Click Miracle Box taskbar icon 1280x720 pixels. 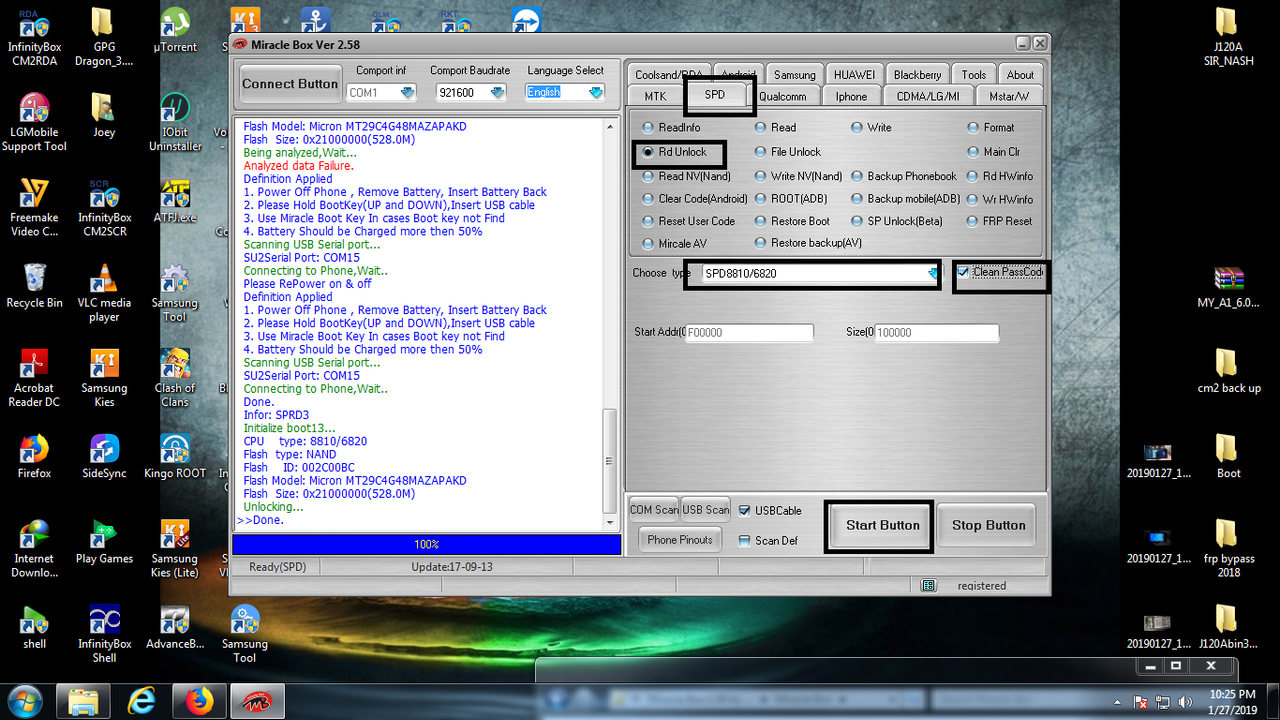[x=258, y=701]
